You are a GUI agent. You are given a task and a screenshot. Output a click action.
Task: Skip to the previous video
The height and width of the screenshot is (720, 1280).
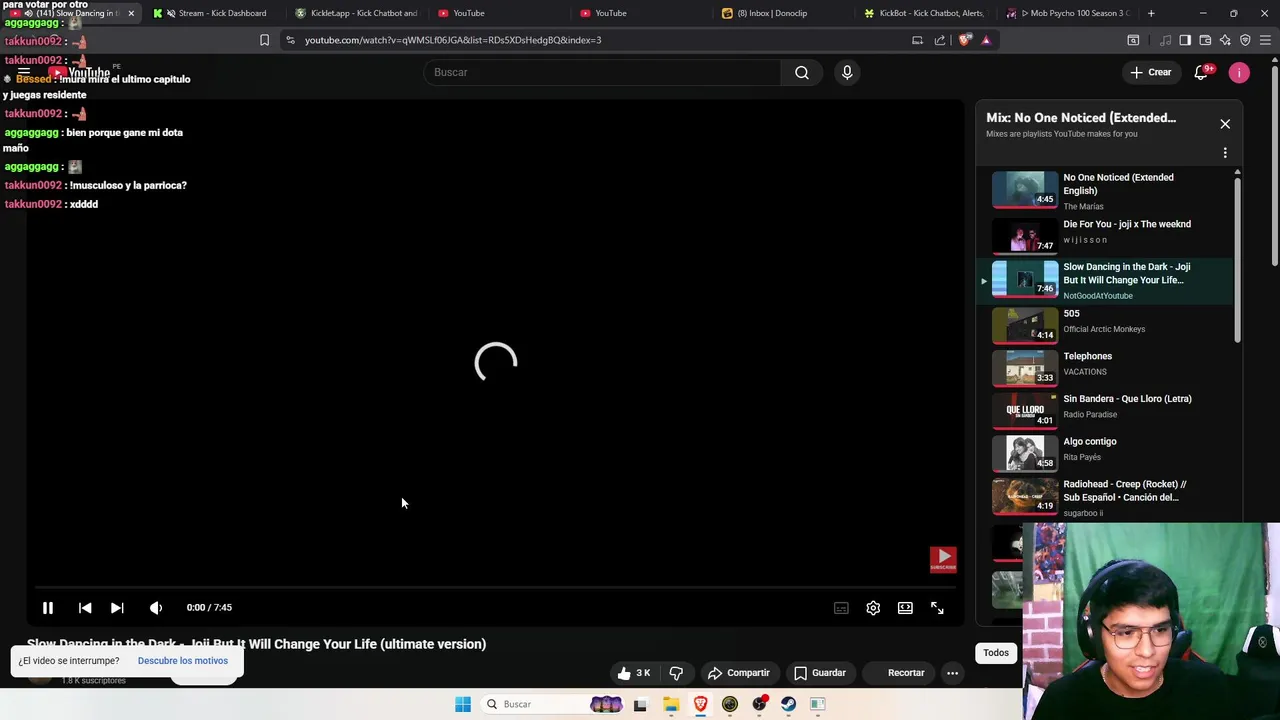85,607
